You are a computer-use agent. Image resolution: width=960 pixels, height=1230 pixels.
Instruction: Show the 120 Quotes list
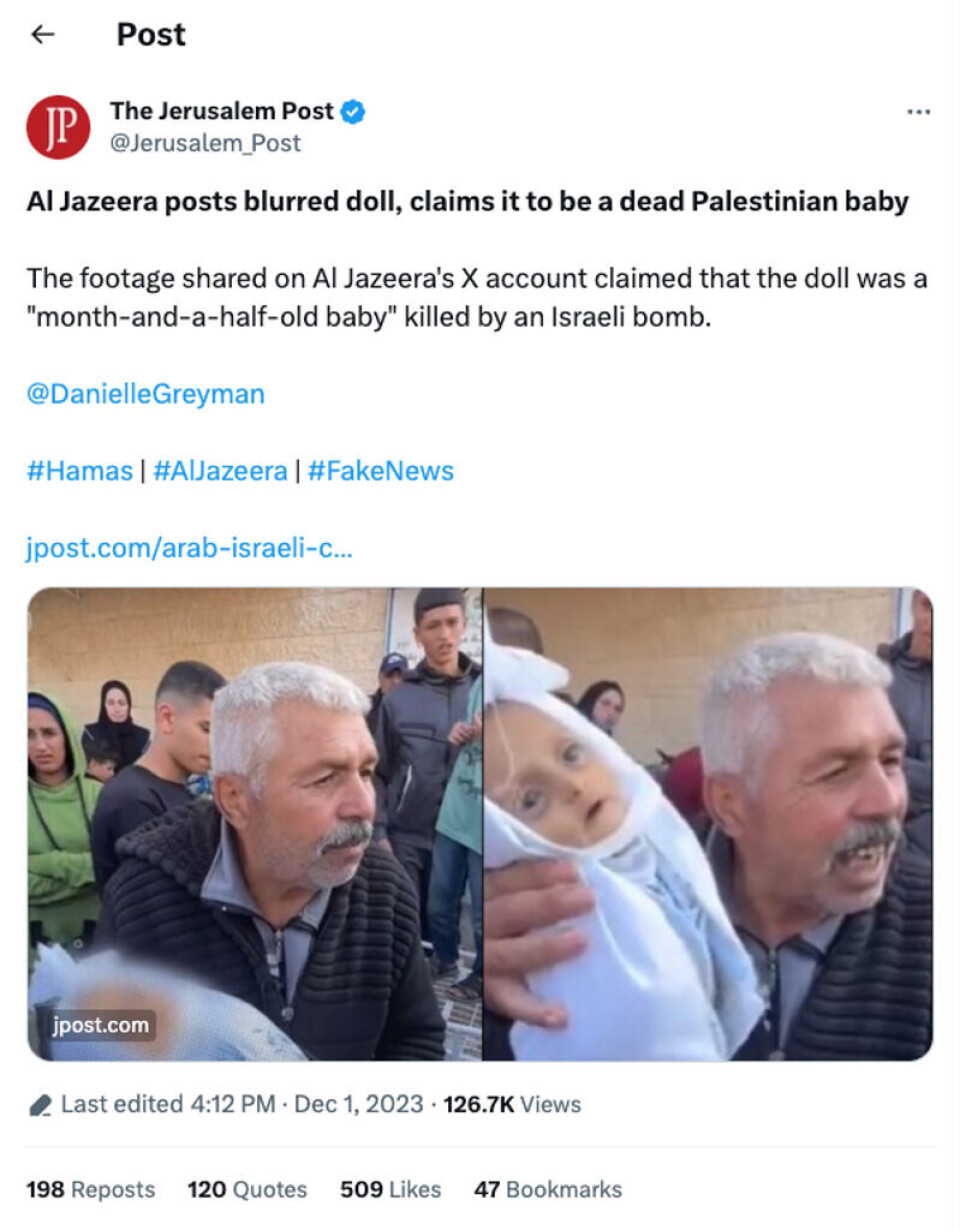pyautogui.click(x=247, y=1190)
